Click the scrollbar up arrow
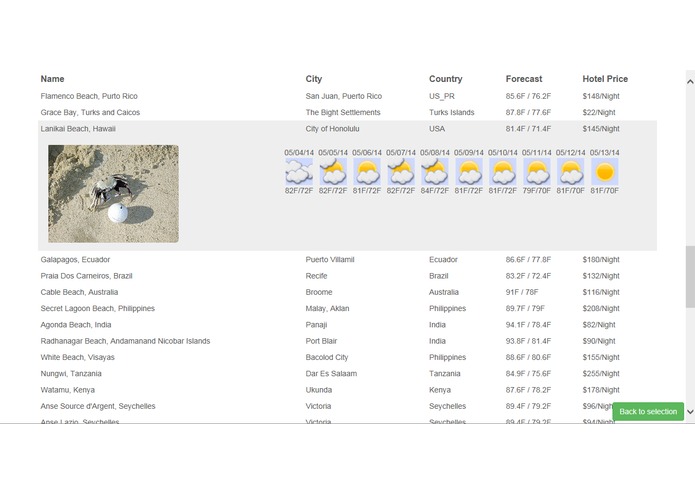695x494 pixels. (690, 82)
